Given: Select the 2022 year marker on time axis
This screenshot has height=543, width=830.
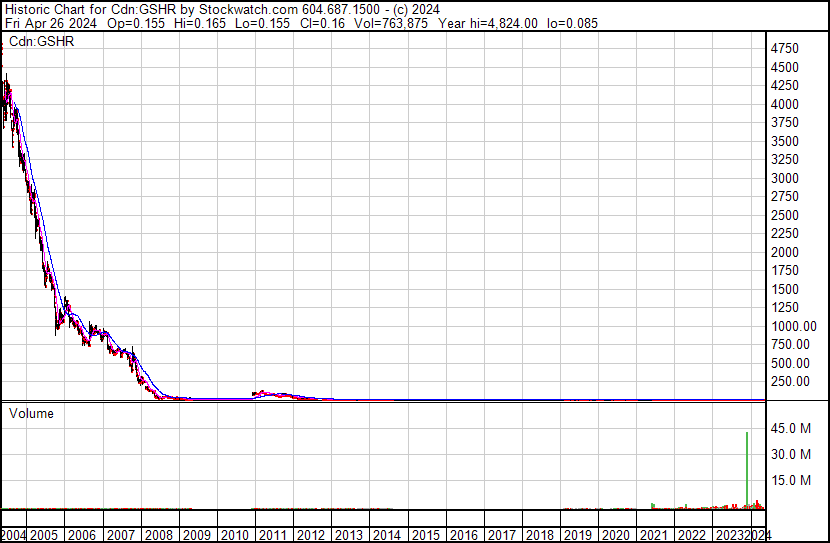Looking at the screenshot, I should (x=692, y=535).
